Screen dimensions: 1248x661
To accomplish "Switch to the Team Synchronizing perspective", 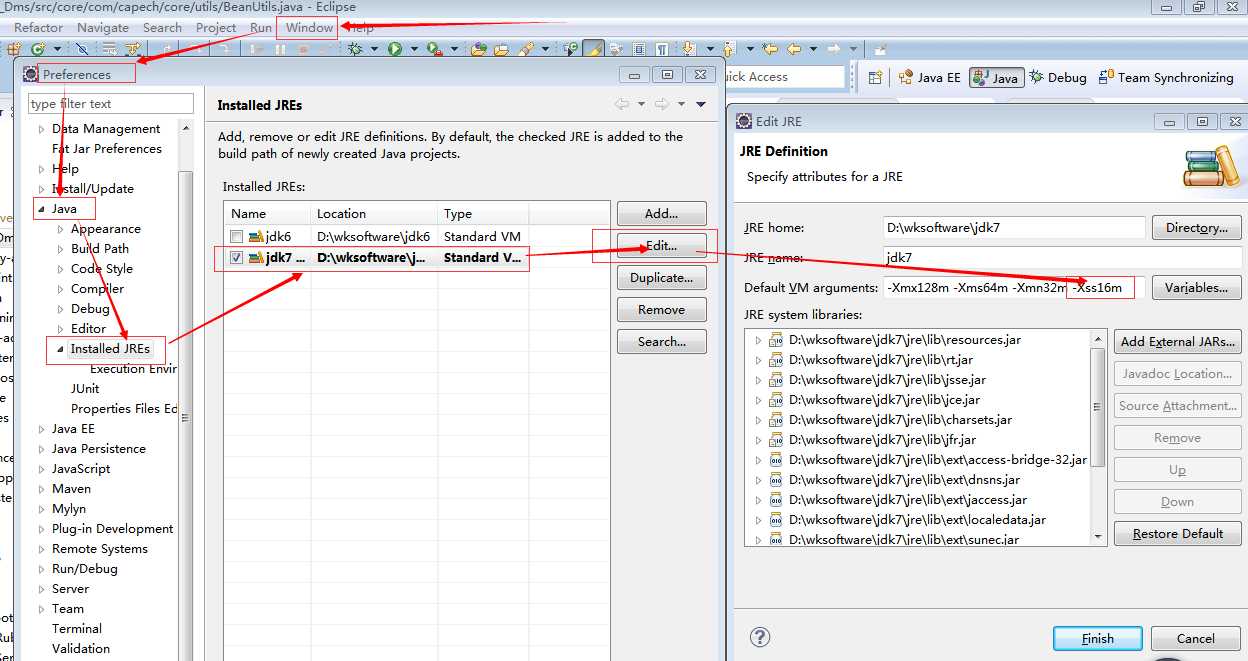I will (1166, 77).
